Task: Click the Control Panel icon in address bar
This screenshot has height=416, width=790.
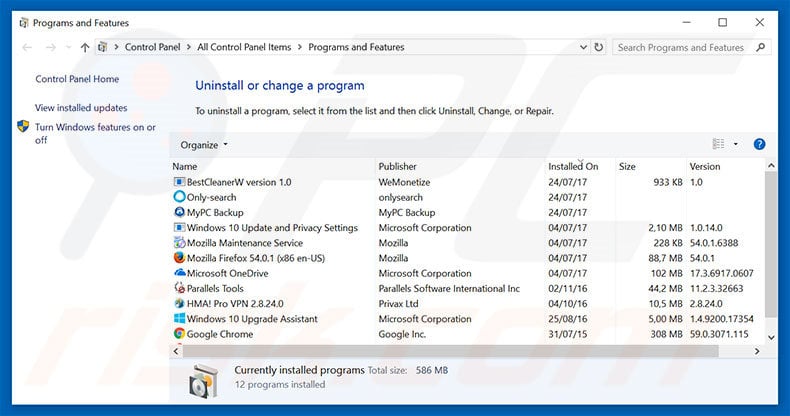Action: tap(103, 47)
